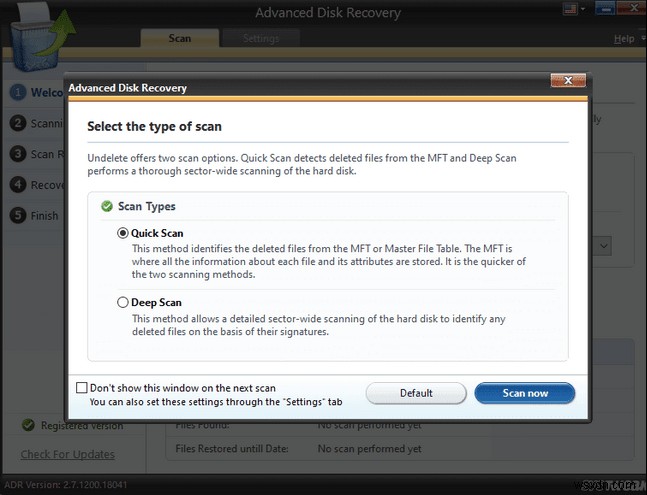Image resolution: width=647 pixels, height=495 pixels.
Task: Click the green Registered Version check icon
Action: (28, 425)
